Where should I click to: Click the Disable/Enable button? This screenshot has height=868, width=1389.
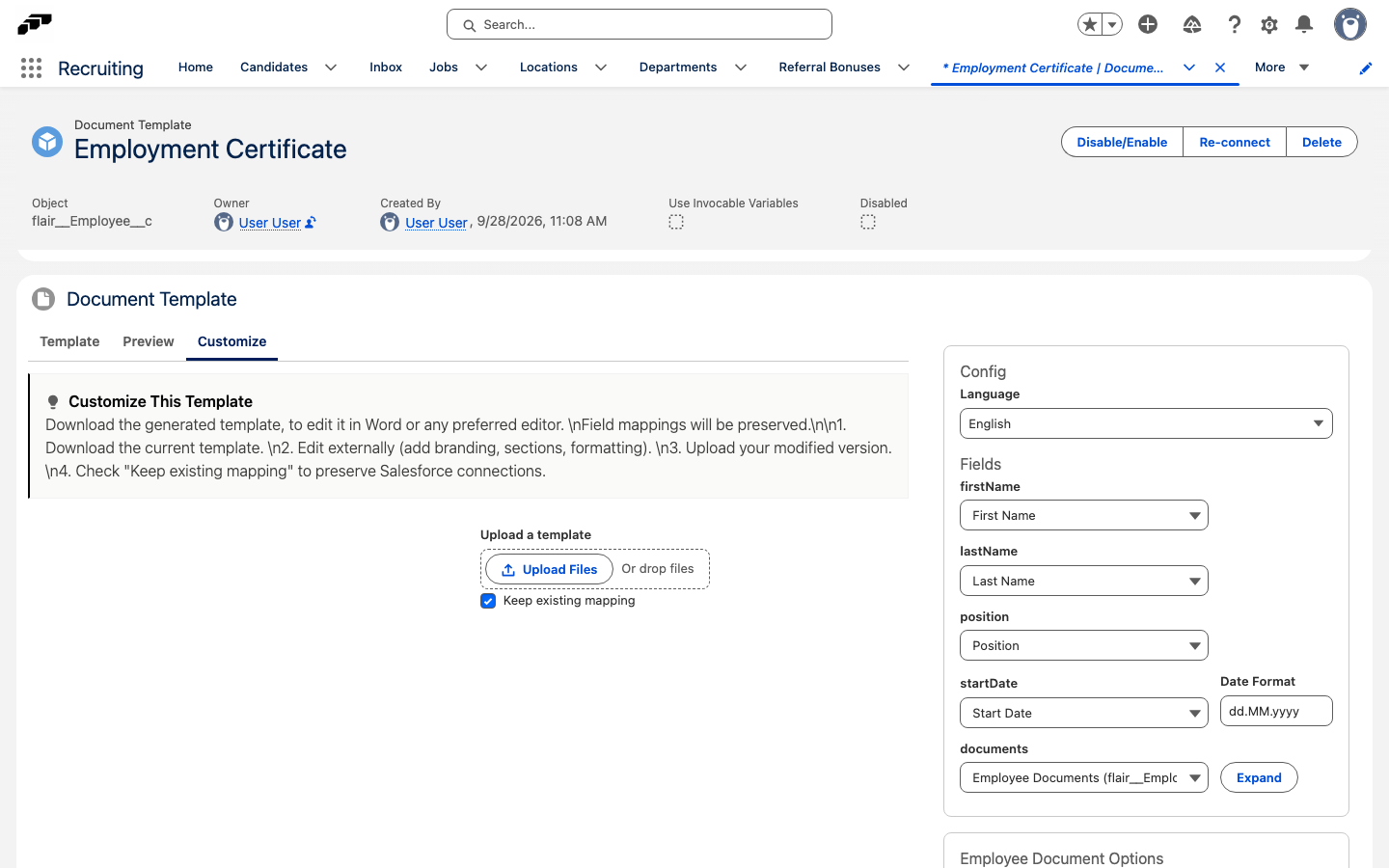tap(1122, 142)
